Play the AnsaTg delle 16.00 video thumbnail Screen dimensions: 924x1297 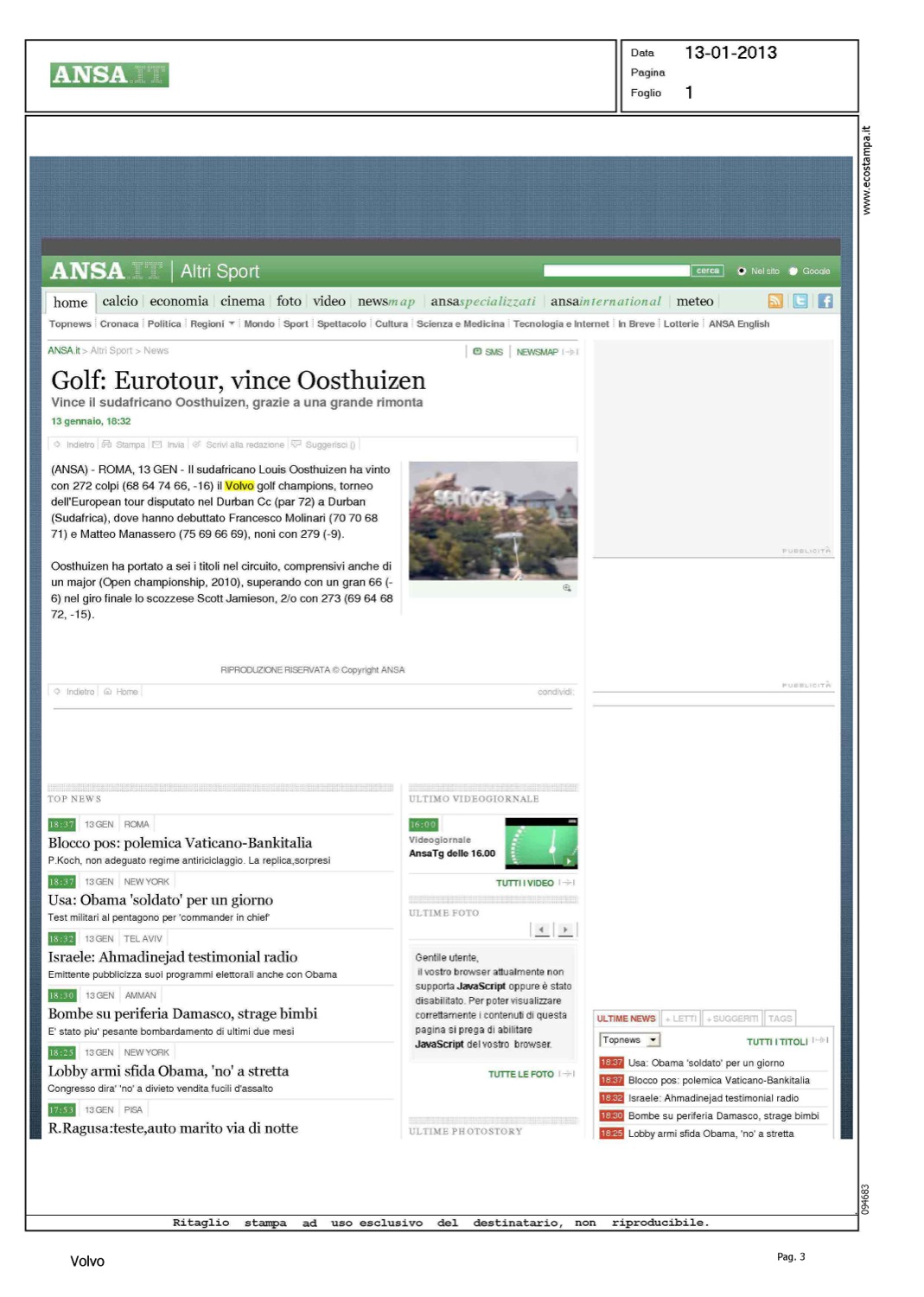tap(541, 843)
